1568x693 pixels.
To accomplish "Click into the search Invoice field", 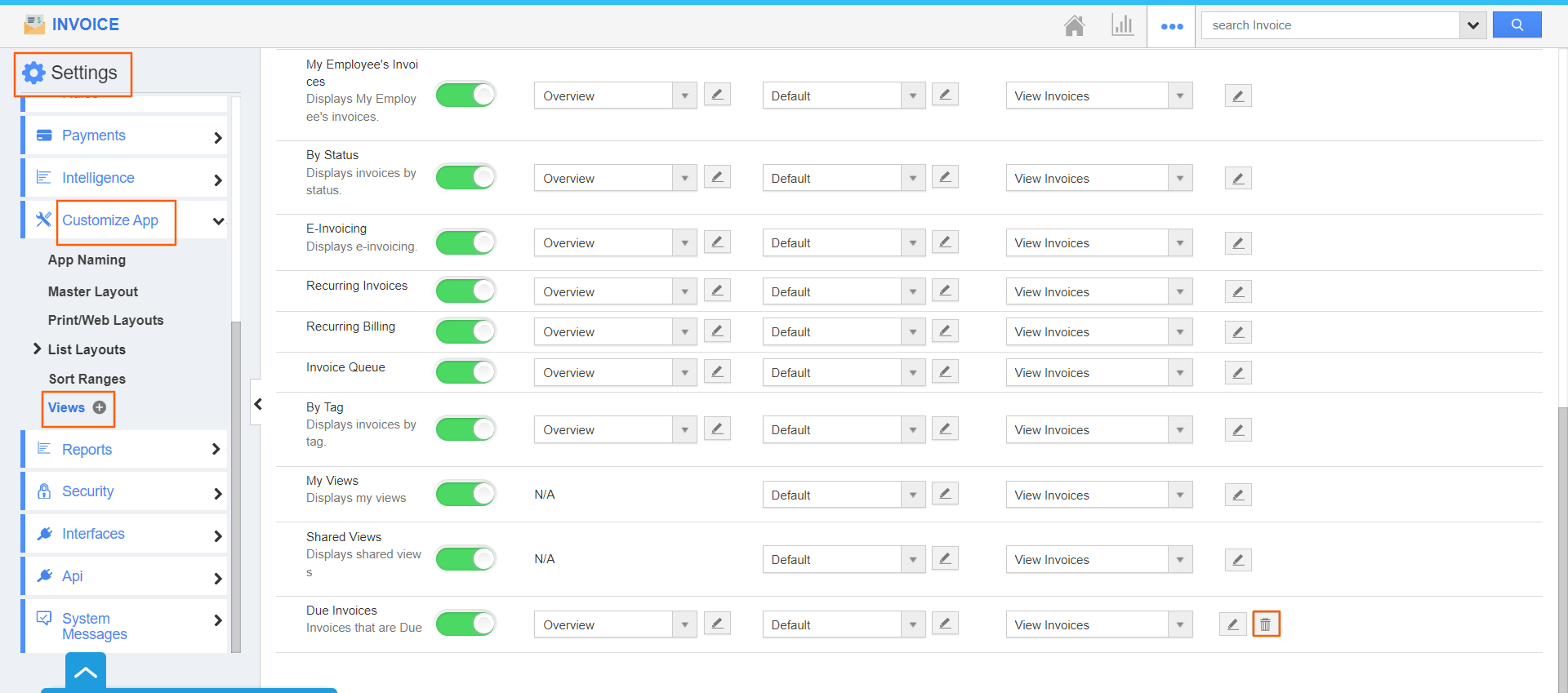I will (1330, 25).
